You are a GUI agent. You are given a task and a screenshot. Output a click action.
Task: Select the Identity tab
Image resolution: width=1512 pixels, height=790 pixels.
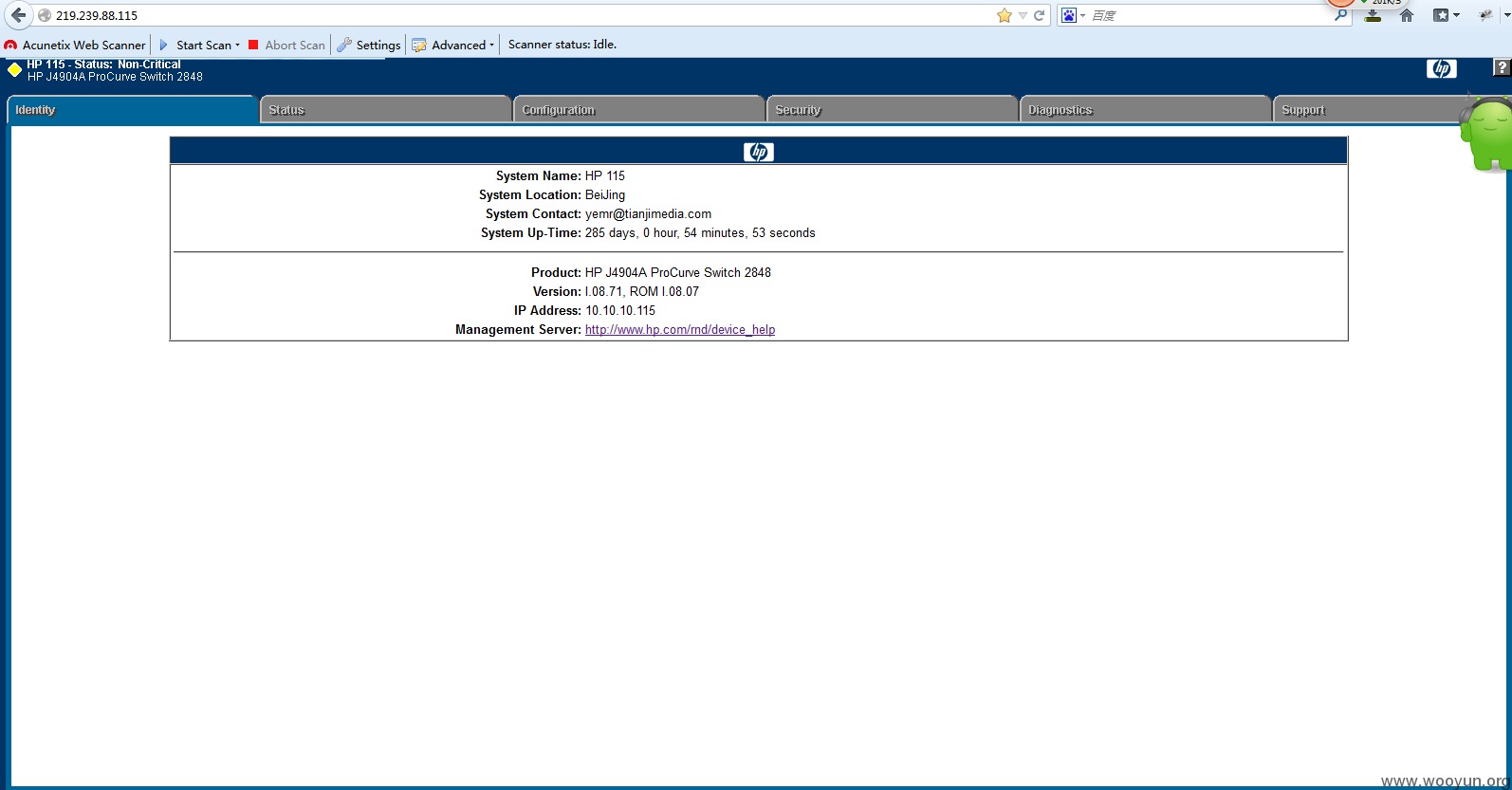(x=132, y=110)
